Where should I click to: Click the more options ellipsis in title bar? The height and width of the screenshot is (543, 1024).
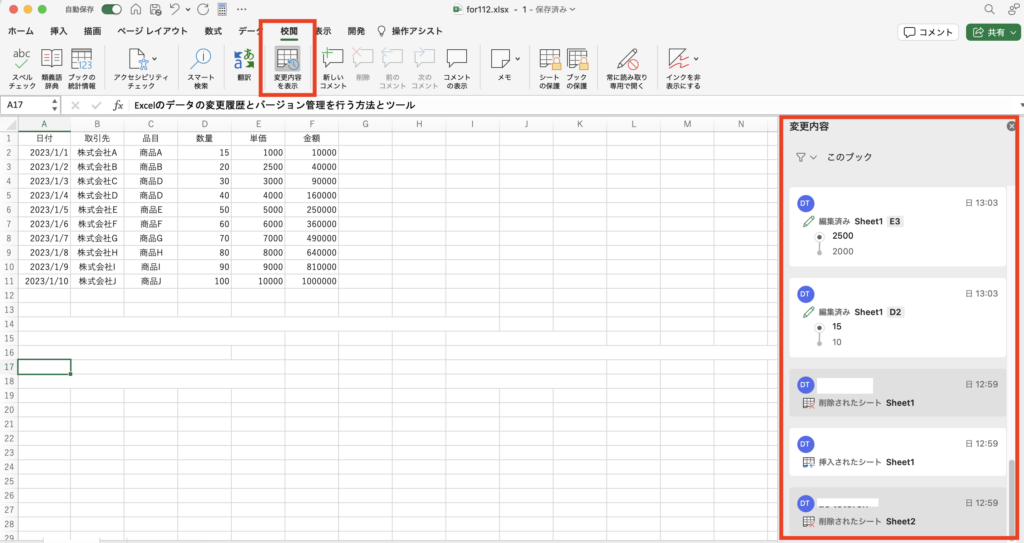(x=242, y=9)
